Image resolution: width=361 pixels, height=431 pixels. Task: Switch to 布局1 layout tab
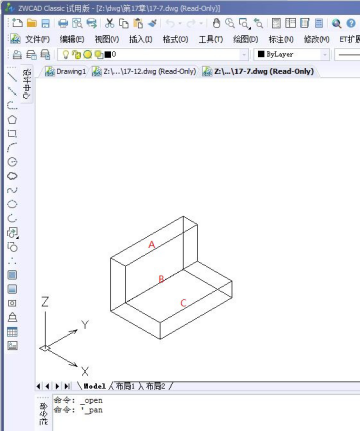[125, 386]
